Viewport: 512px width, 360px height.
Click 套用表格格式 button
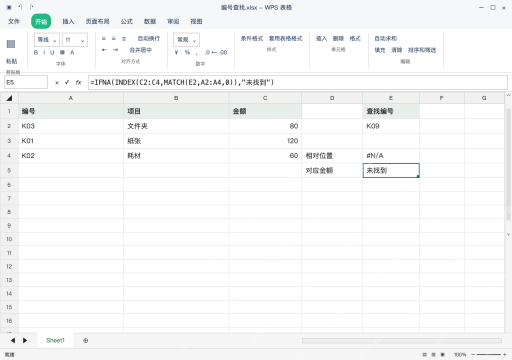(286, 39)
